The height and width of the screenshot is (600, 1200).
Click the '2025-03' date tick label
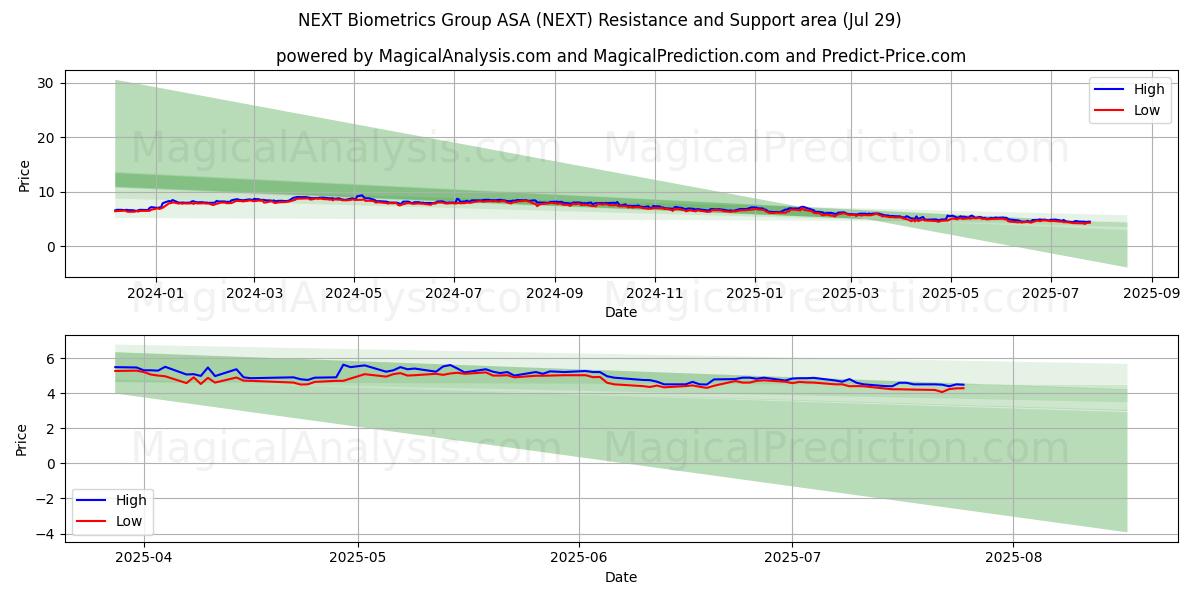click(x=851, y=294)
